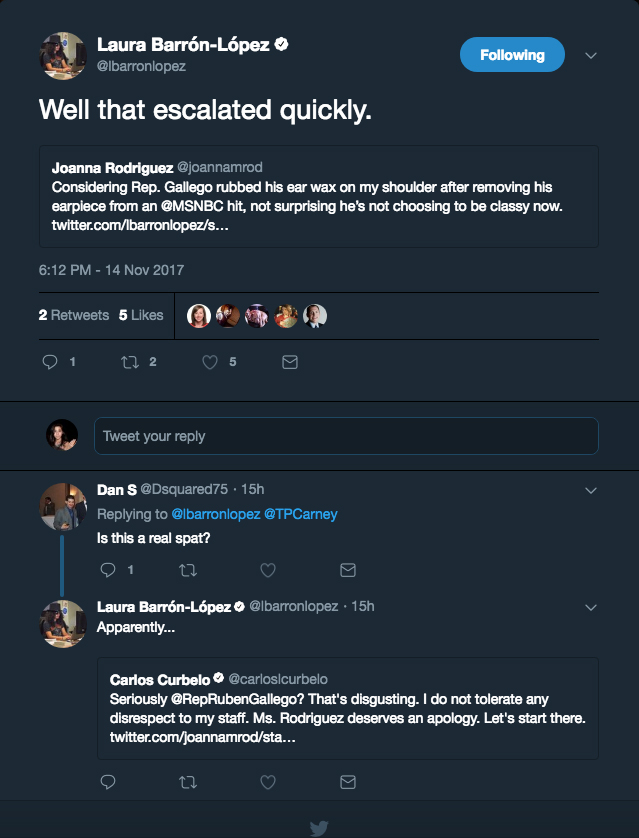This screenshot has height=838, width=639.
Task: View the 5 Likes list
Action: 141,315
